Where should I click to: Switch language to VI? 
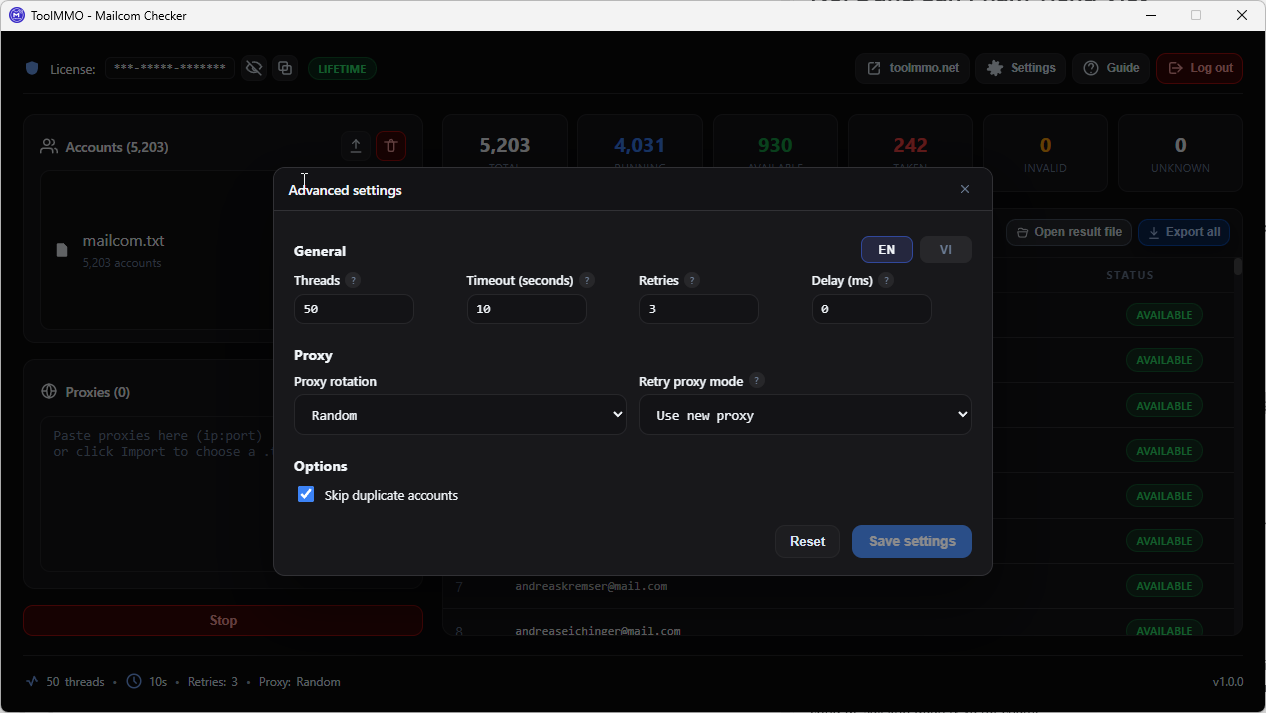(946, 250)
